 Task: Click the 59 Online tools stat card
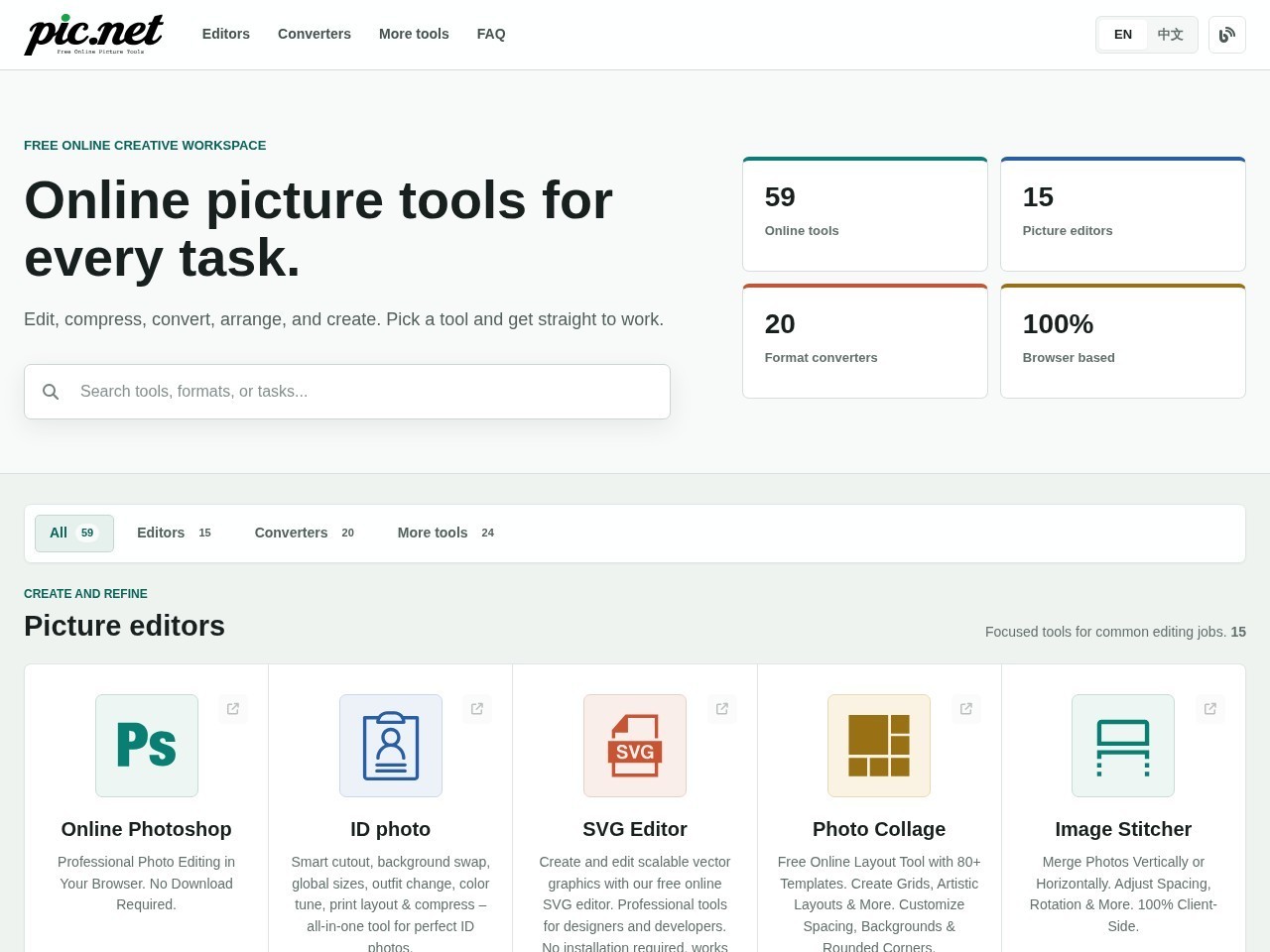865,214
